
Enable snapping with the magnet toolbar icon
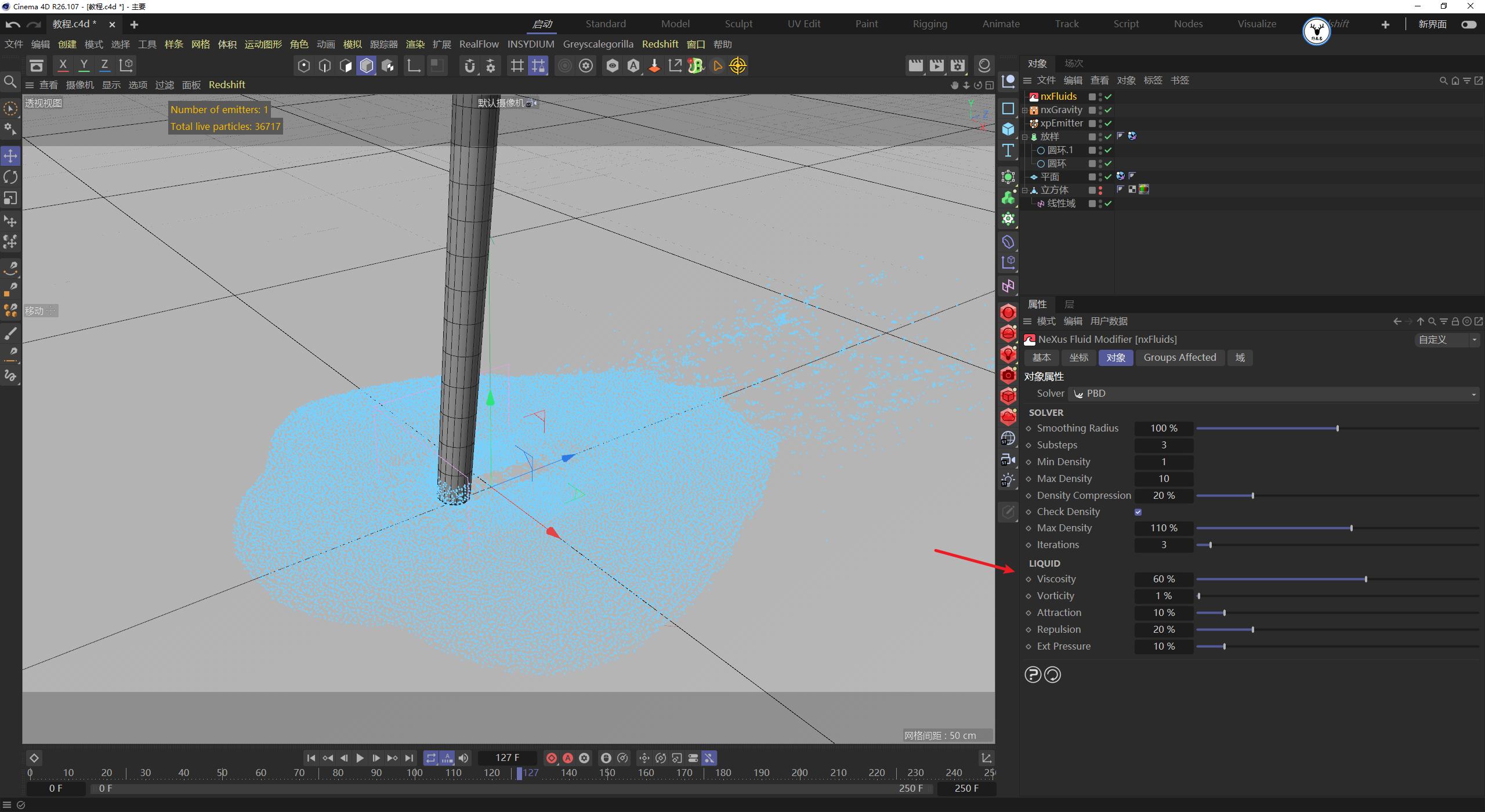point(469,66)
